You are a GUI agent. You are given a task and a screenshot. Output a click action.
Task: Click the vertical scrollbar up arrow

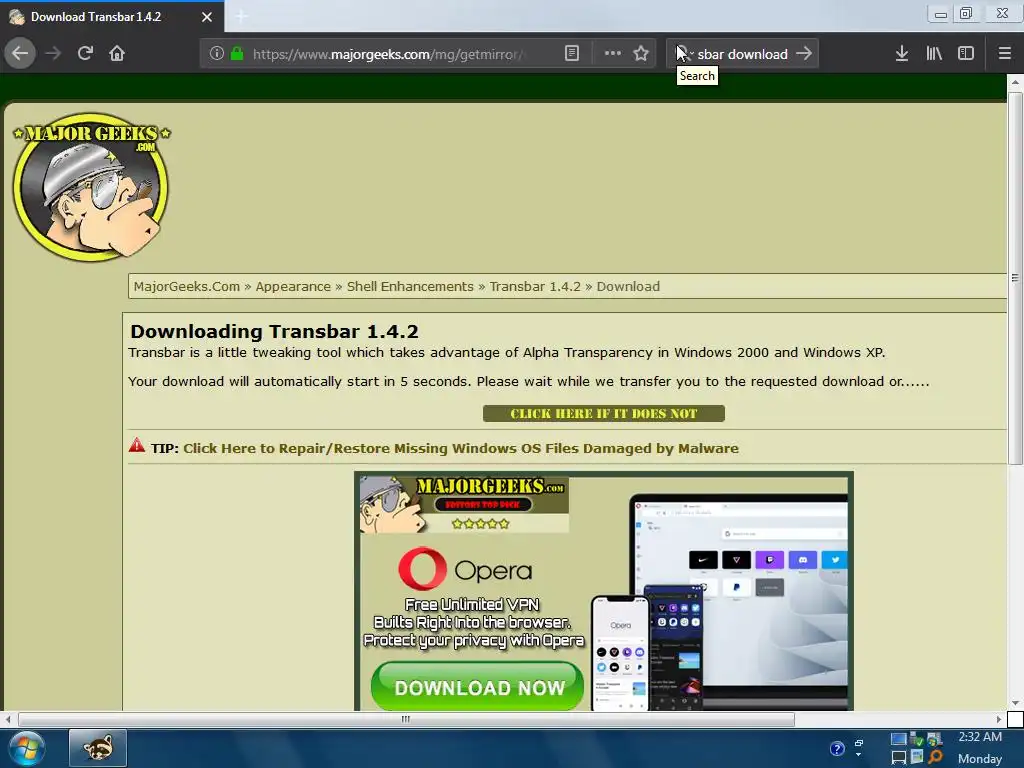(x=1014, y=82)
